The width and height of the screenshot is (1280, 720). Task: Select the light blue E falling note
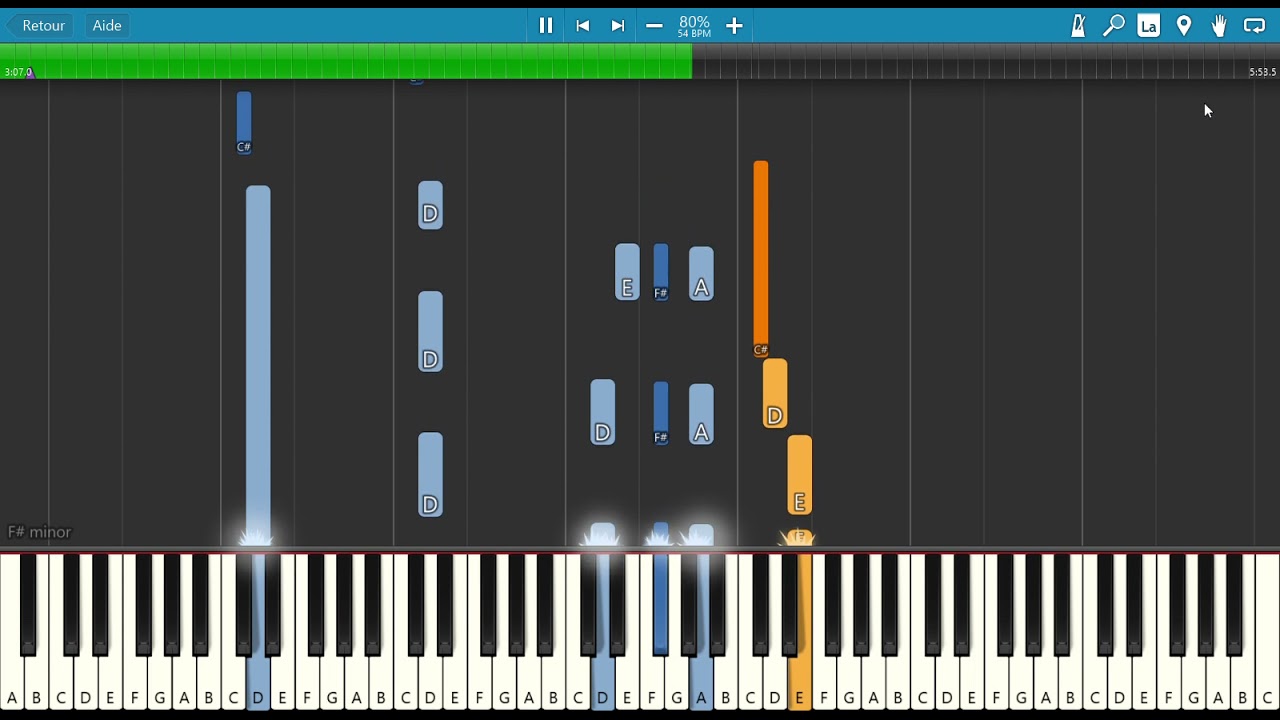tap(627, 272)
